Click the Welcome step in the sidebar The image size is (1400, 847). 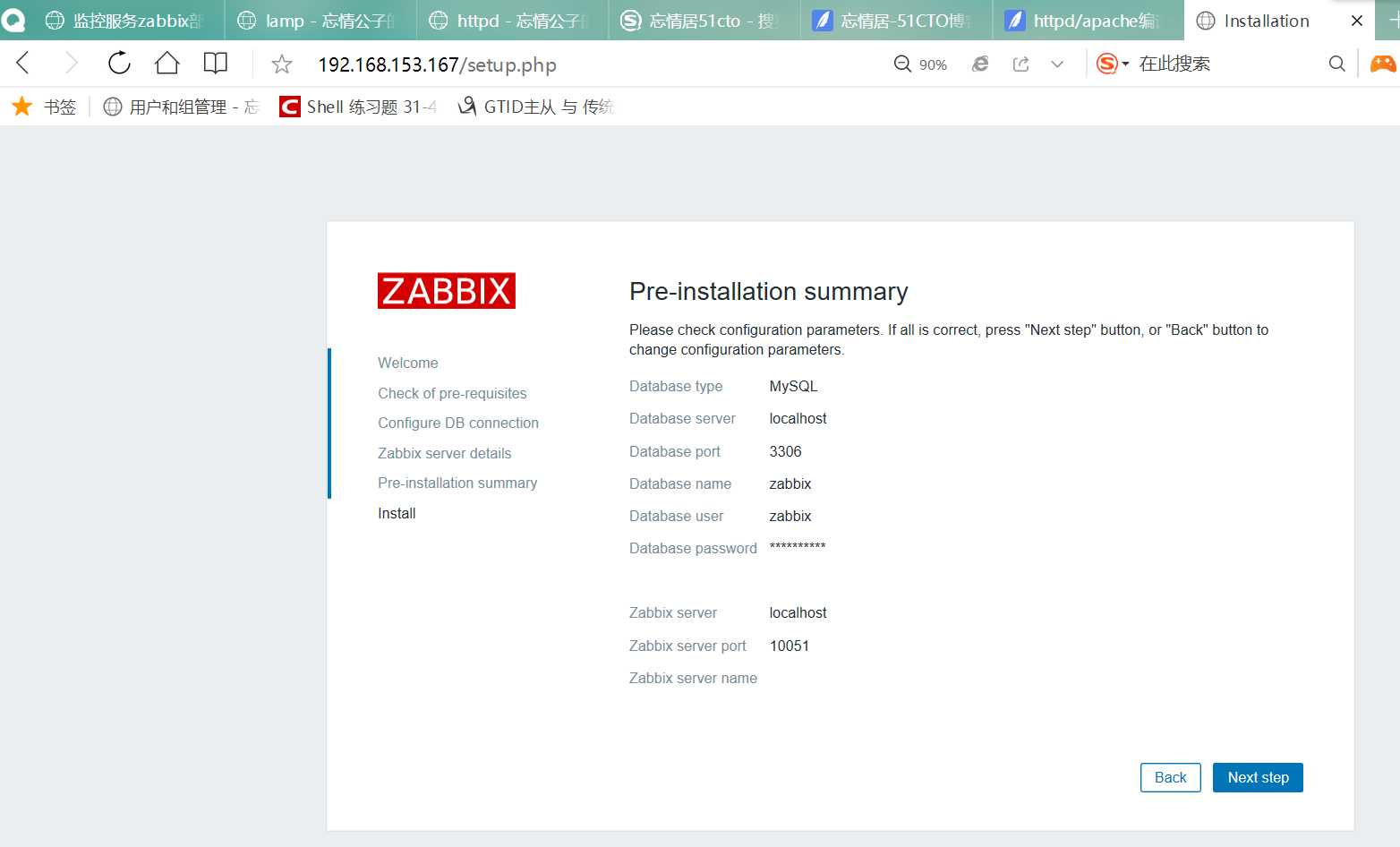(408, 363)
